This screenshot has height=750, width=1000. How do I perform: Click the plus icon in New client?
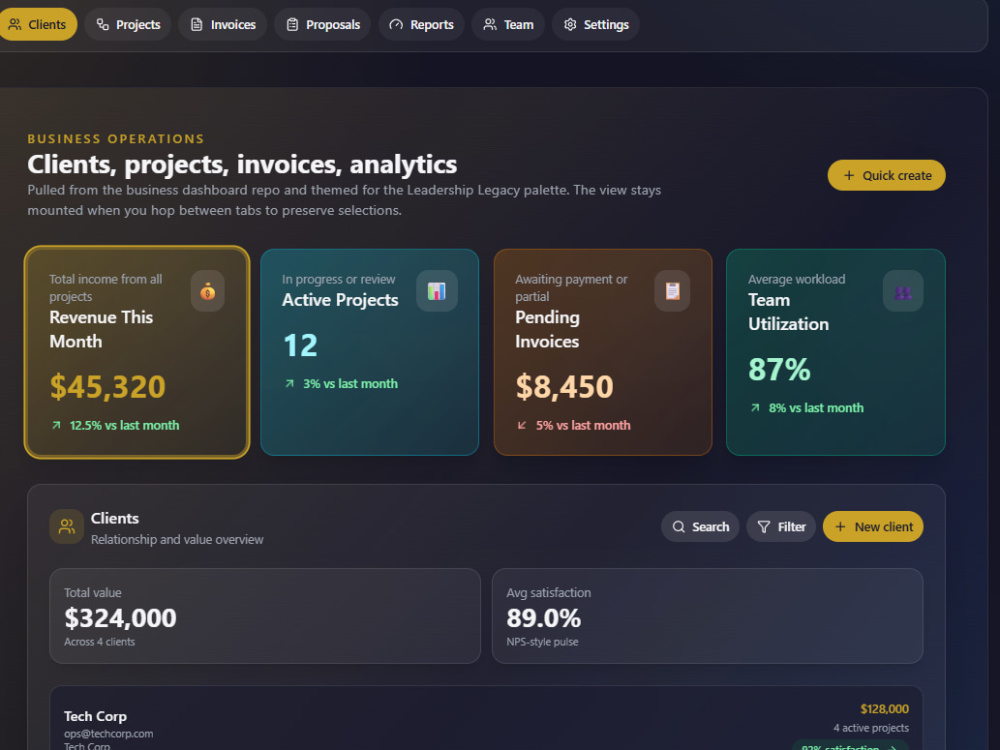[840, 527]
